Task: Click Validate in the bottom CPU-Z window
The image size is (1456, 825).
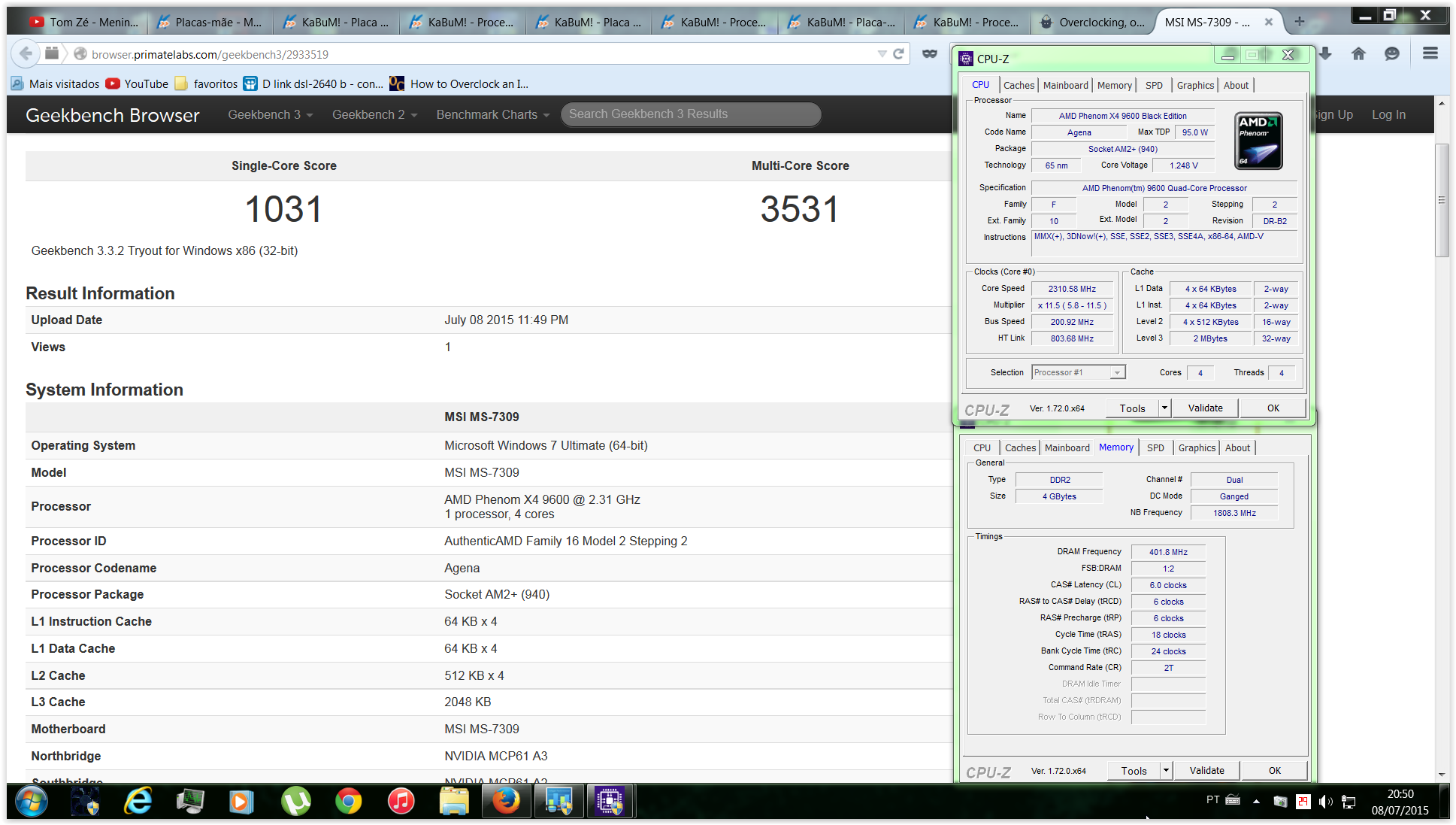Action: [1206, 770]
